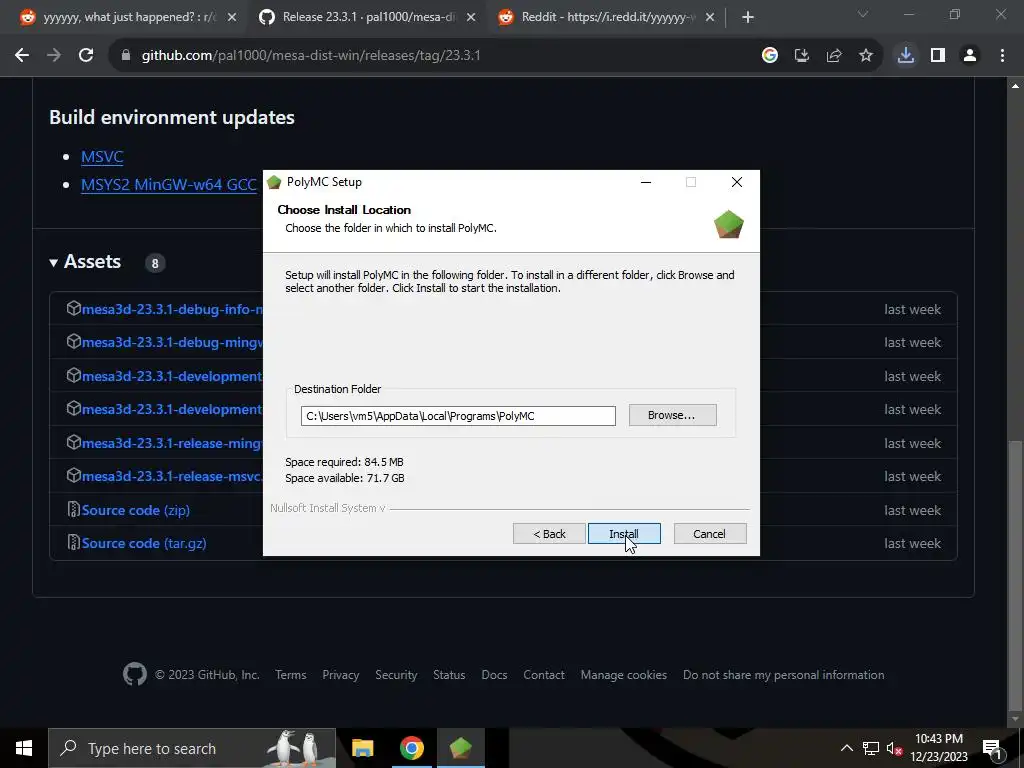Open the MSVC link
The image size is (1024, 768).
[x=102, y=157]
